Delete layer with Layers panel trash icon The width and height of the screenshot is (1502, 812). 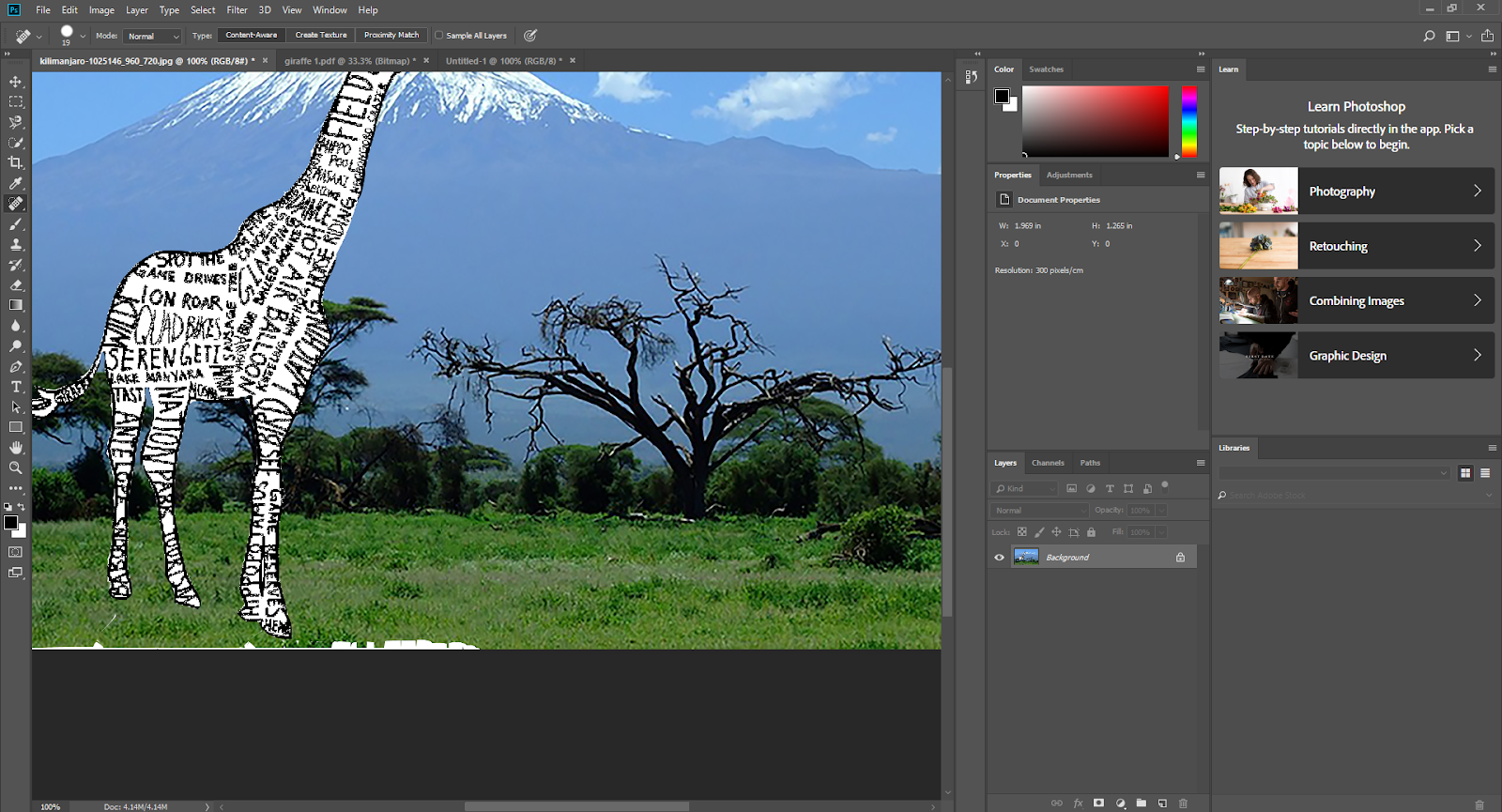click(x=1183, y=804)
